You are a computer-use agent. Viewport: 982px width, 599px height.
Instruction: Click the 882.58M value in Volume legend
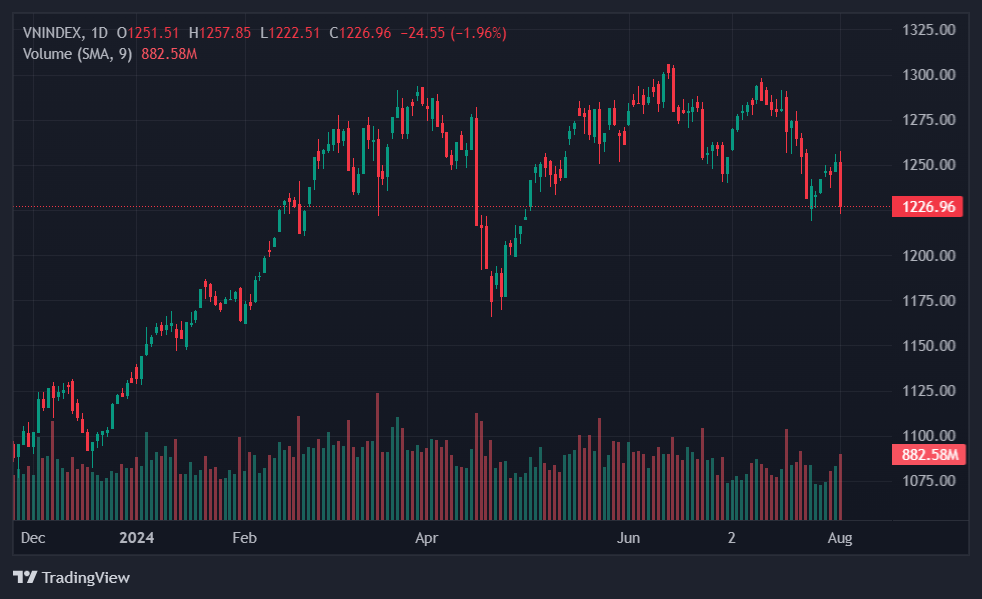(x=169, y=53)
